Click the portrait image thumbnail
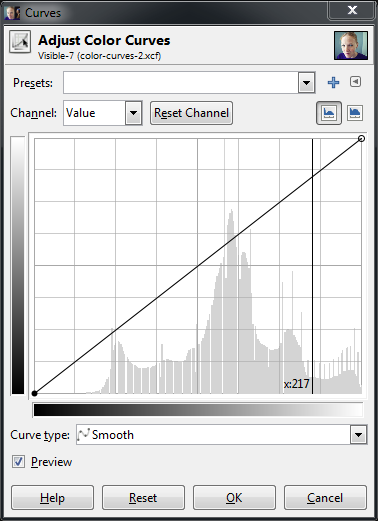The image size is (378, 521). (351, 46)
